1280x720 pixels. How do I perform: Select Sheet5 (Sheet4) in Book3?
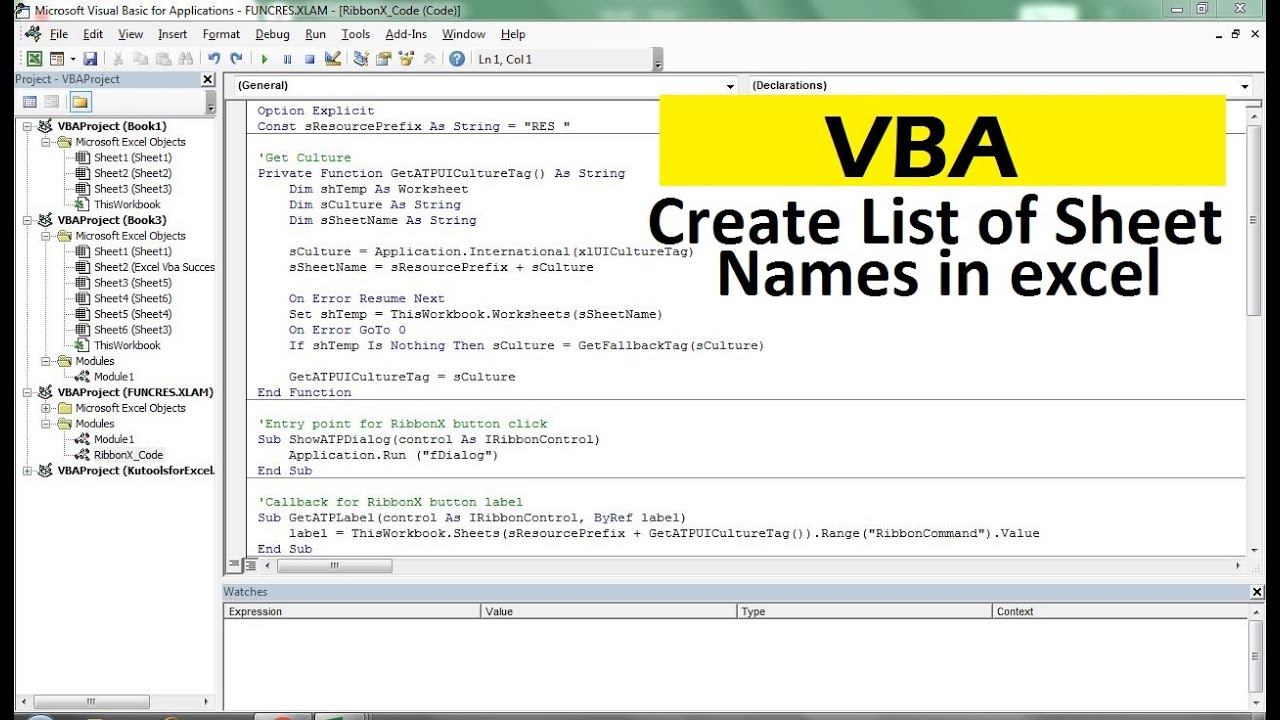(132, 314)
